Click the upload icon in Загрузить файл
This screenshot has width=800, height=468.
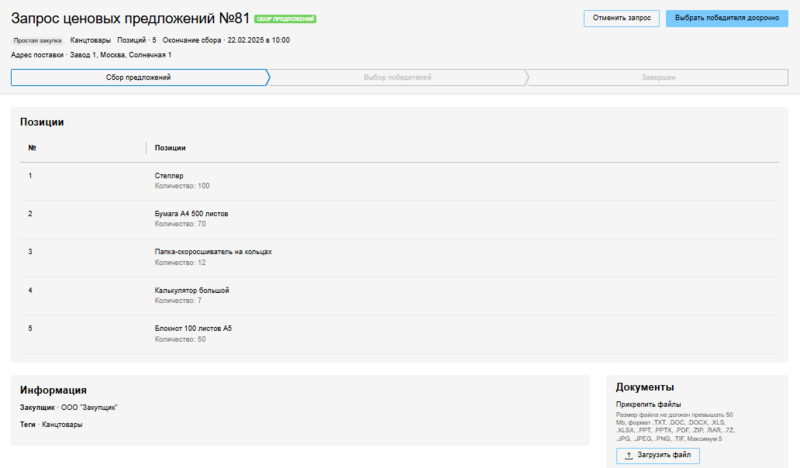[628, 456]
